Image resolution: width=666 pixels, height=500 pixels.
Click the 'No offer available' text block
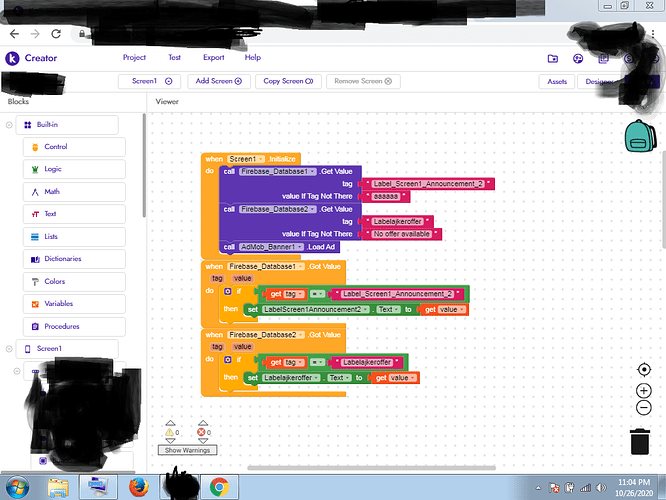click(x=401, y=234)
